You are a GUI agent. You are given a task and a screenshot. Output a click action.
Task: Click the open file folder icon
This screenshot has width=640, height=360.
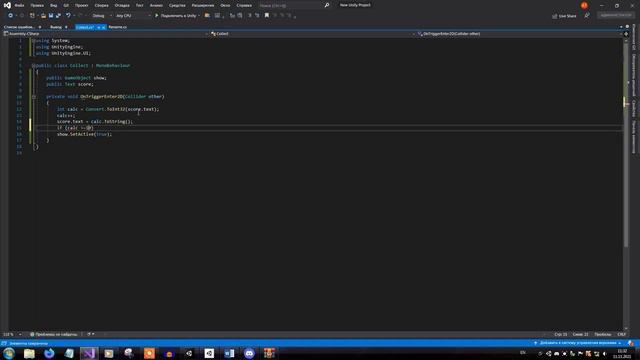[x=43, y=16]
